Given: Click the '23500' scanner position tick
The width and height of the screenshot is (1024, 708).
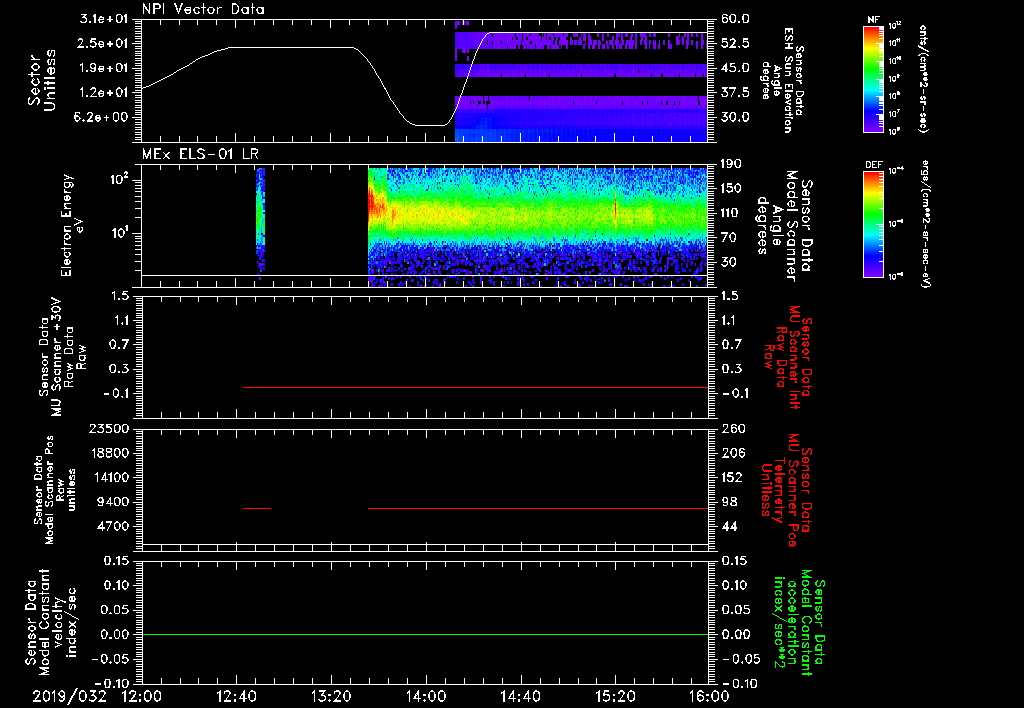Looking at the screenshot, I should [109, 428].
